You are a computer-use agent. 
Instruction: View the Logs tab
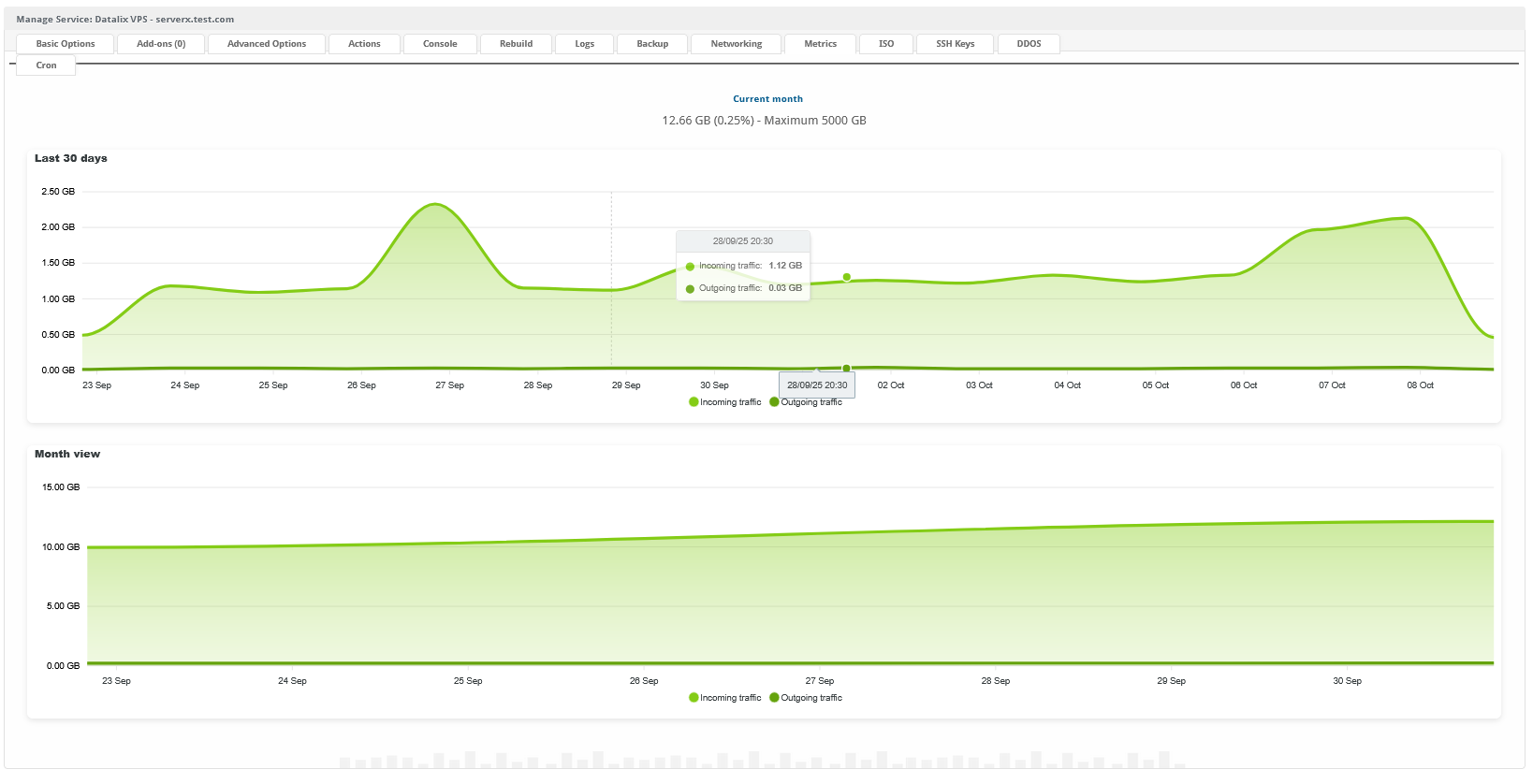pyautogui.click(x=585, y=44)
